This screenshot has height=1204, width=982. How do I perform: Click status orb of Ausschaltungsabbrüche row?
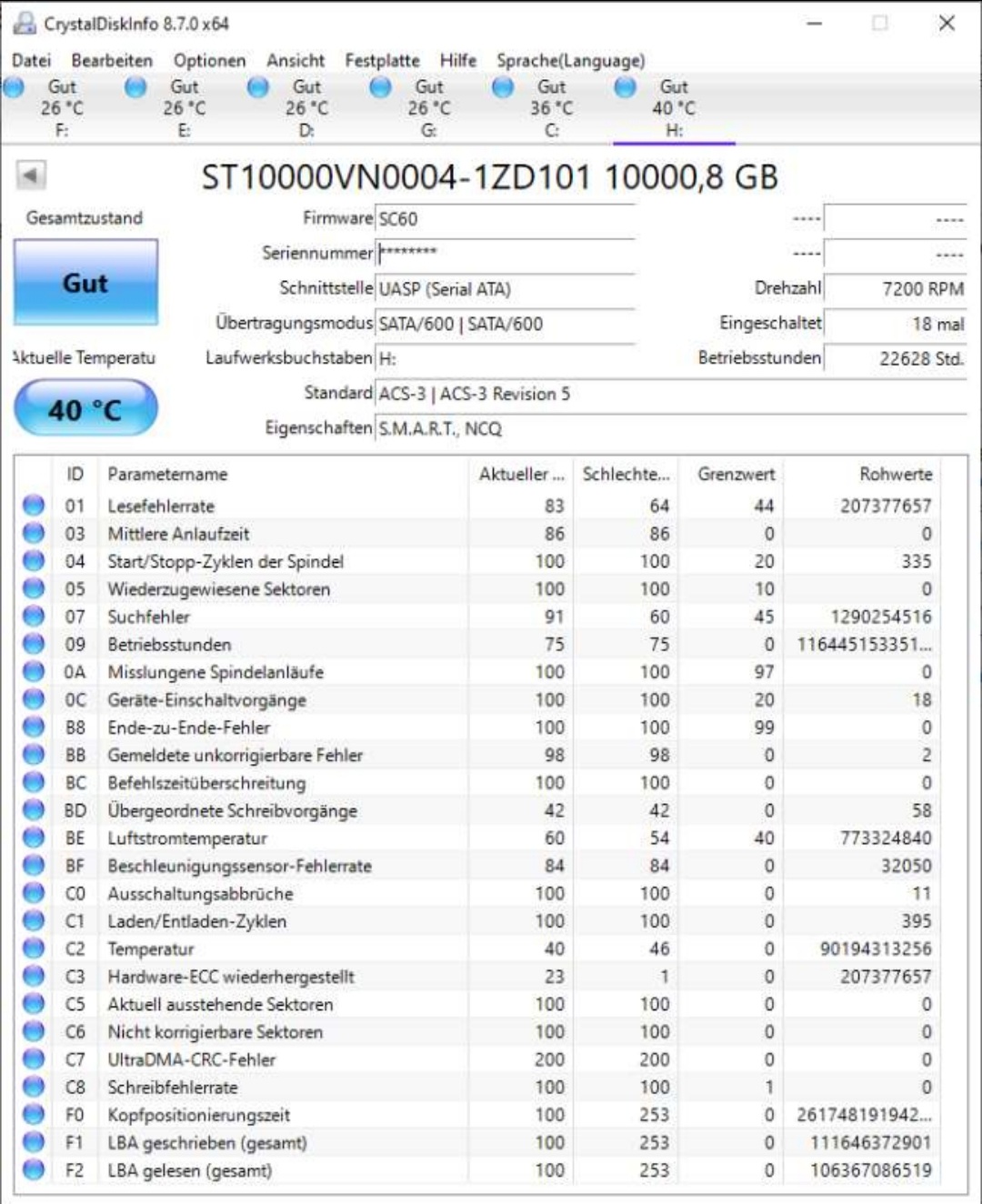[x=34, y=893]
